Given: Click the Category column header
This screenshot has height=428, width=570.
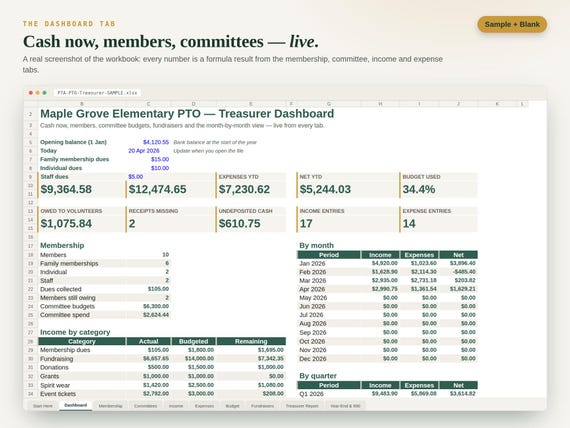Looking at the screenshot, I should (82, 341).
